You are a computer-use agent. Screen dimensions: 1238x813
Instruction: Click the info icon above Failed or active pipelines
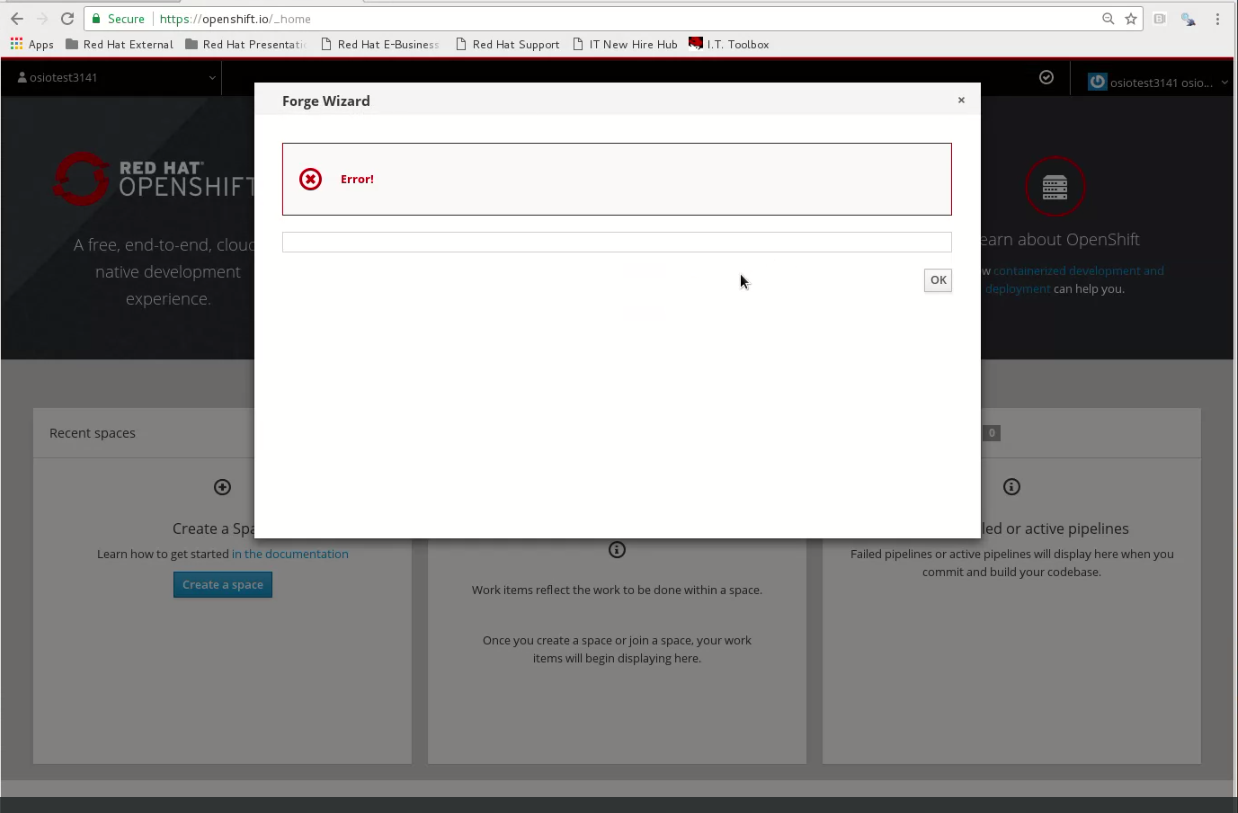[1011, 487]
